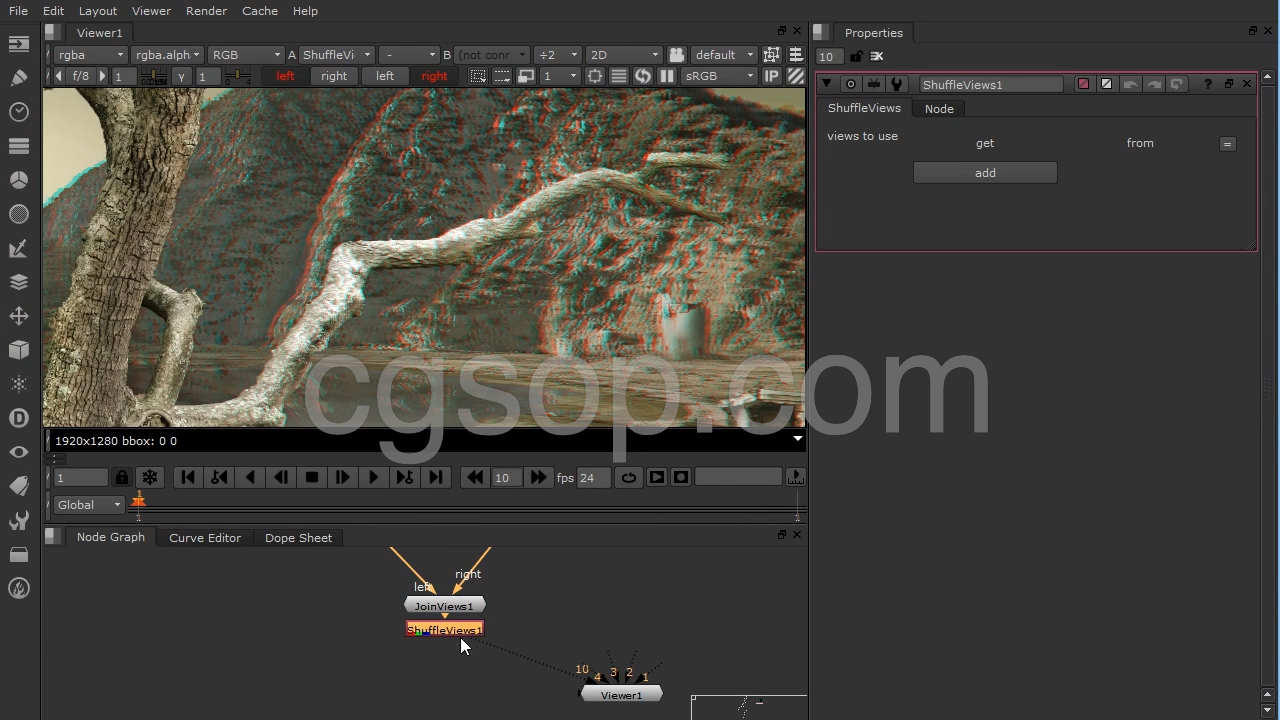Open the Render menu

[x=206, y=11]
